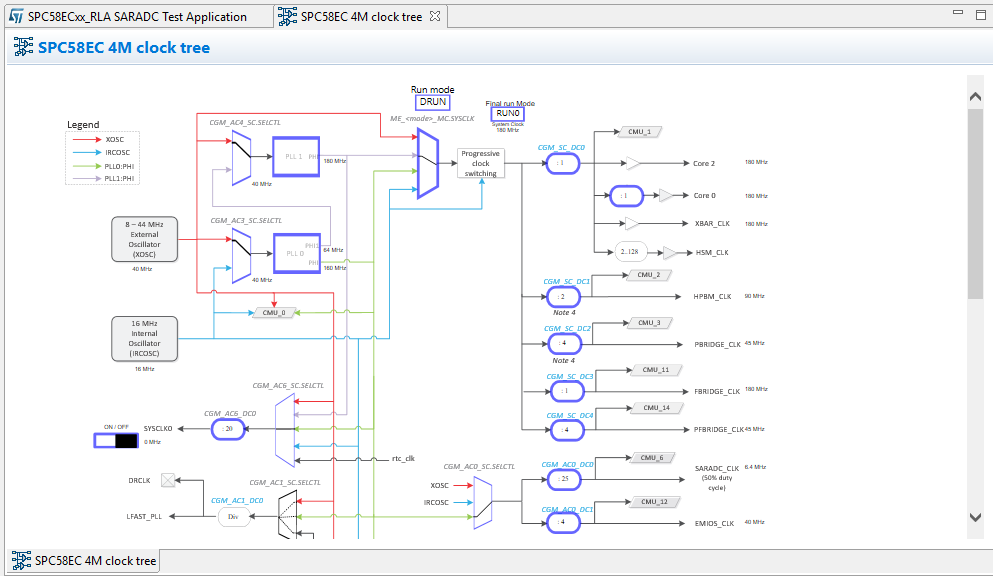The width and height of the screenshot is (993, 576).
Task: Click the XBAR_CLK buffer triangle
Action: tap(632, 223)
